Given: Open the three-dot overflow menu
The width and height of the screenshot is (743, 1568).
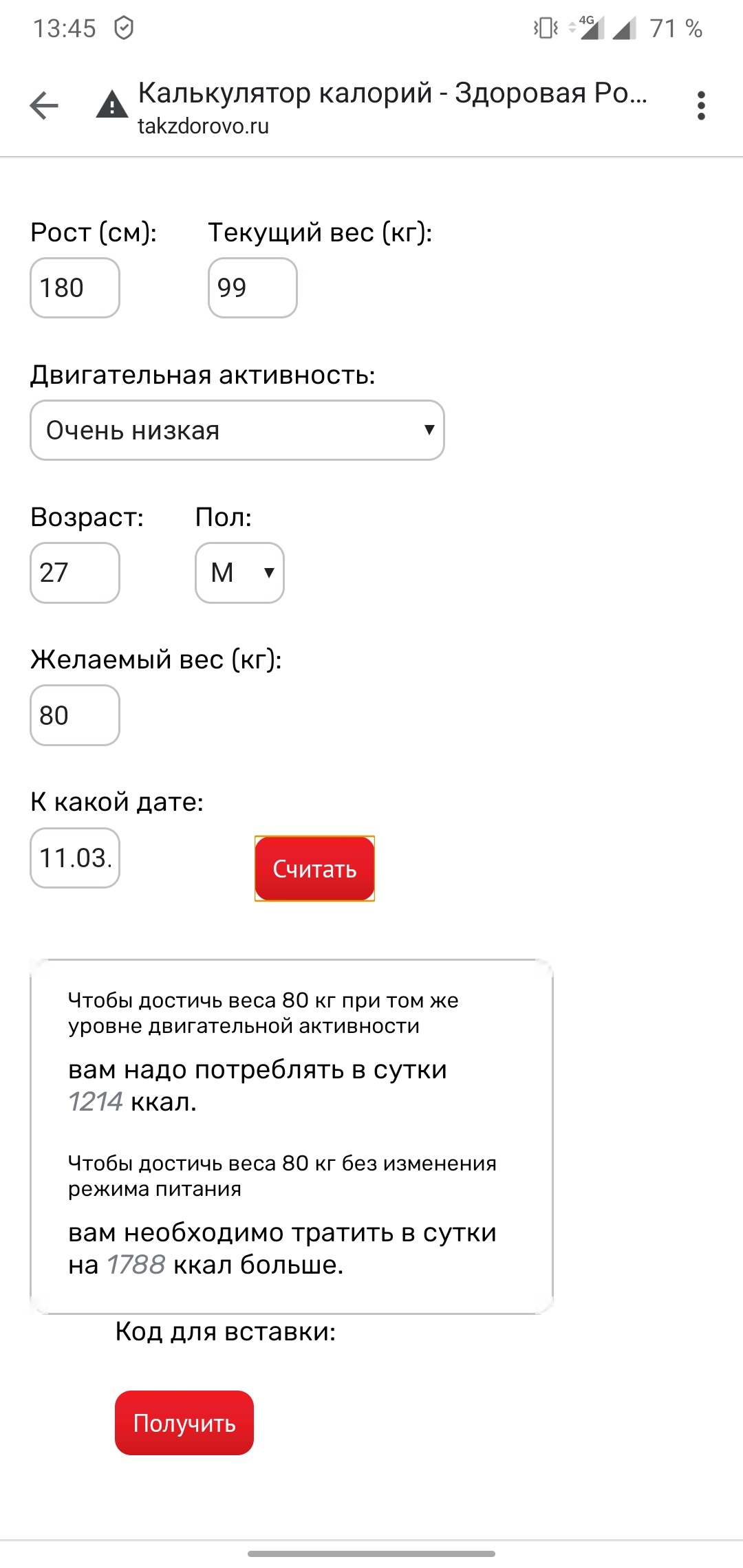Looking at the screenshot, I should (701, 105).
